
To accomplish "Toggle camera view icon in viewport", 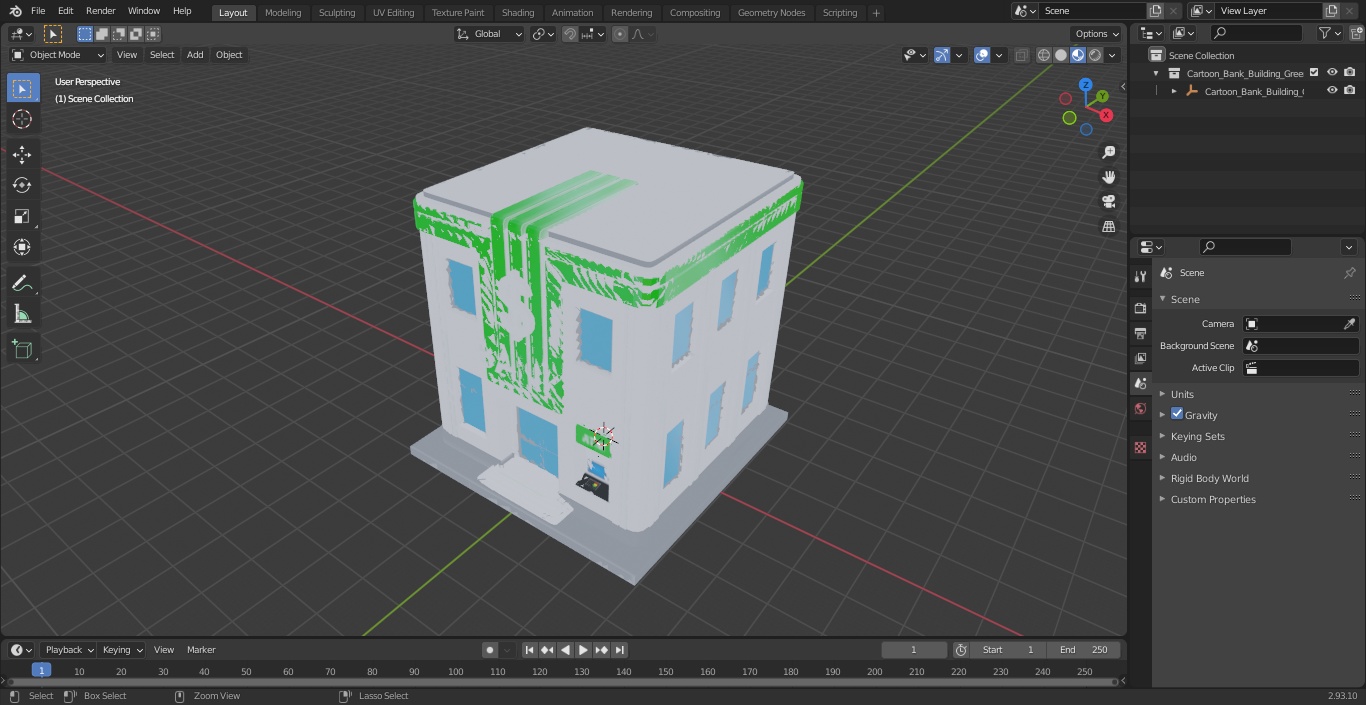I will click(1108, 202).
